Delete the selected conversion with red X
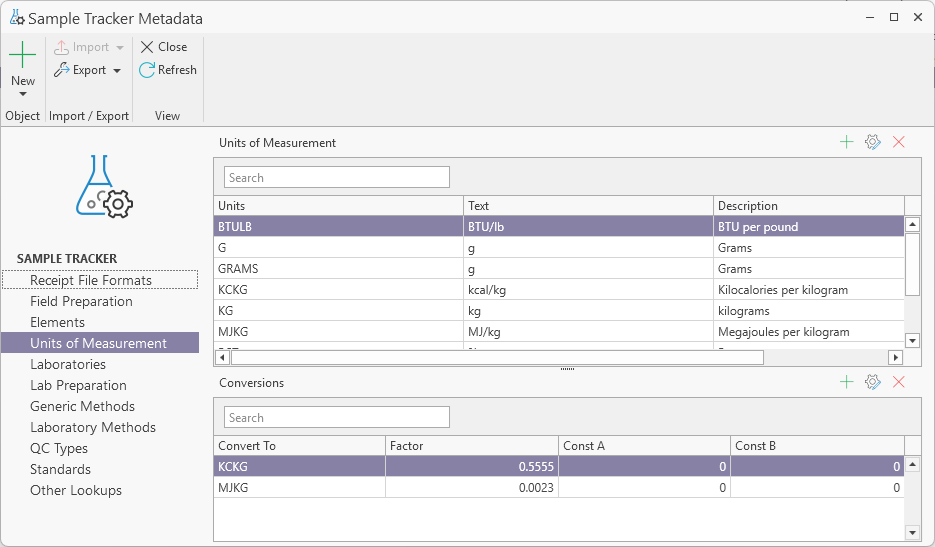935x547 pixels. (898, 382)
